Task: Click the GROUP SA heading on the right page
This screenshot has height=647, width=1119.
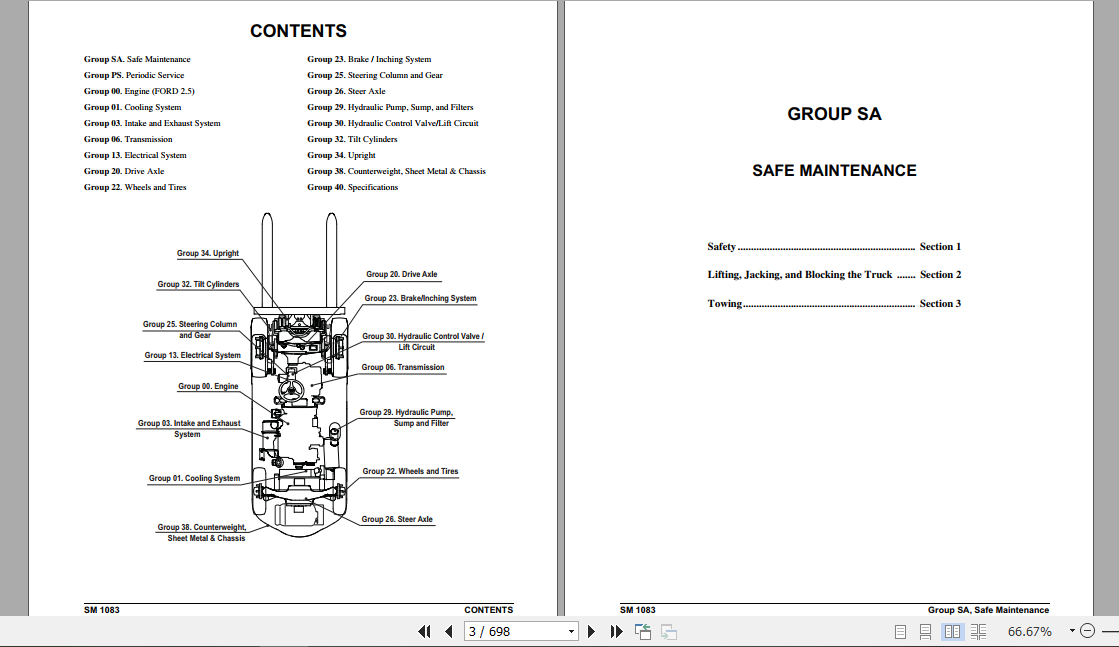Action: point(834,114)
